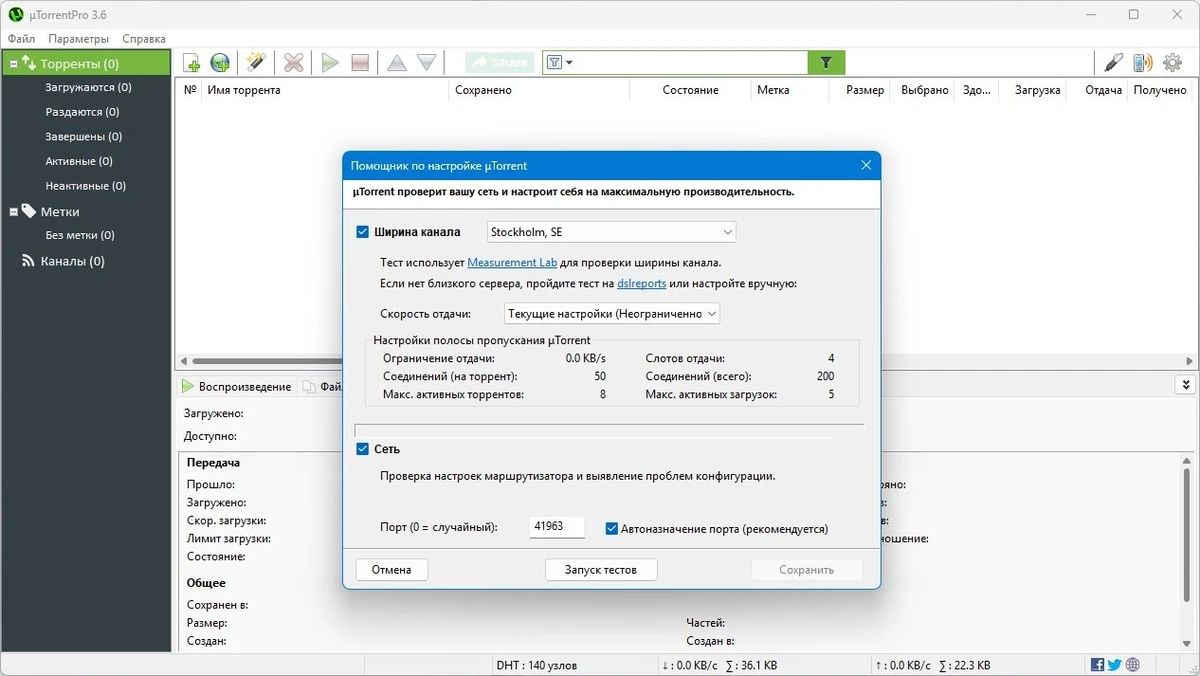Image resolution: width=1200 pixels, height=676 pixels.
Task: Sort by Состояние column header
Action: coord(690,90)
